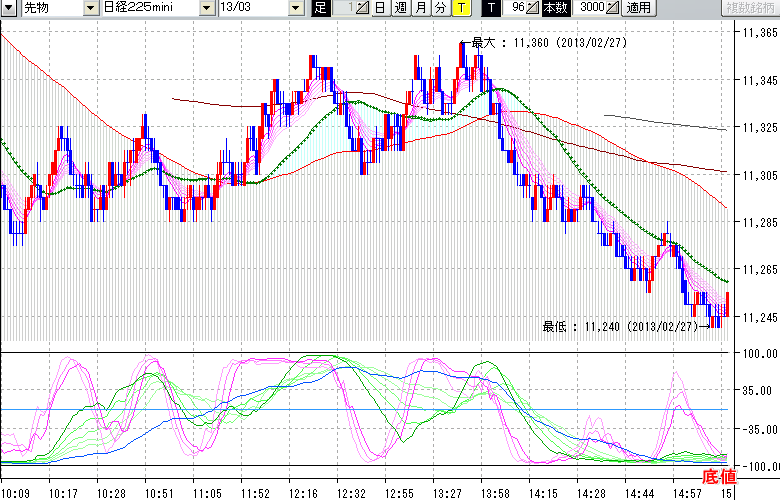Select the daily (日) chart period button
This screenshot has height=500, width=780.
tap(382, 8)
